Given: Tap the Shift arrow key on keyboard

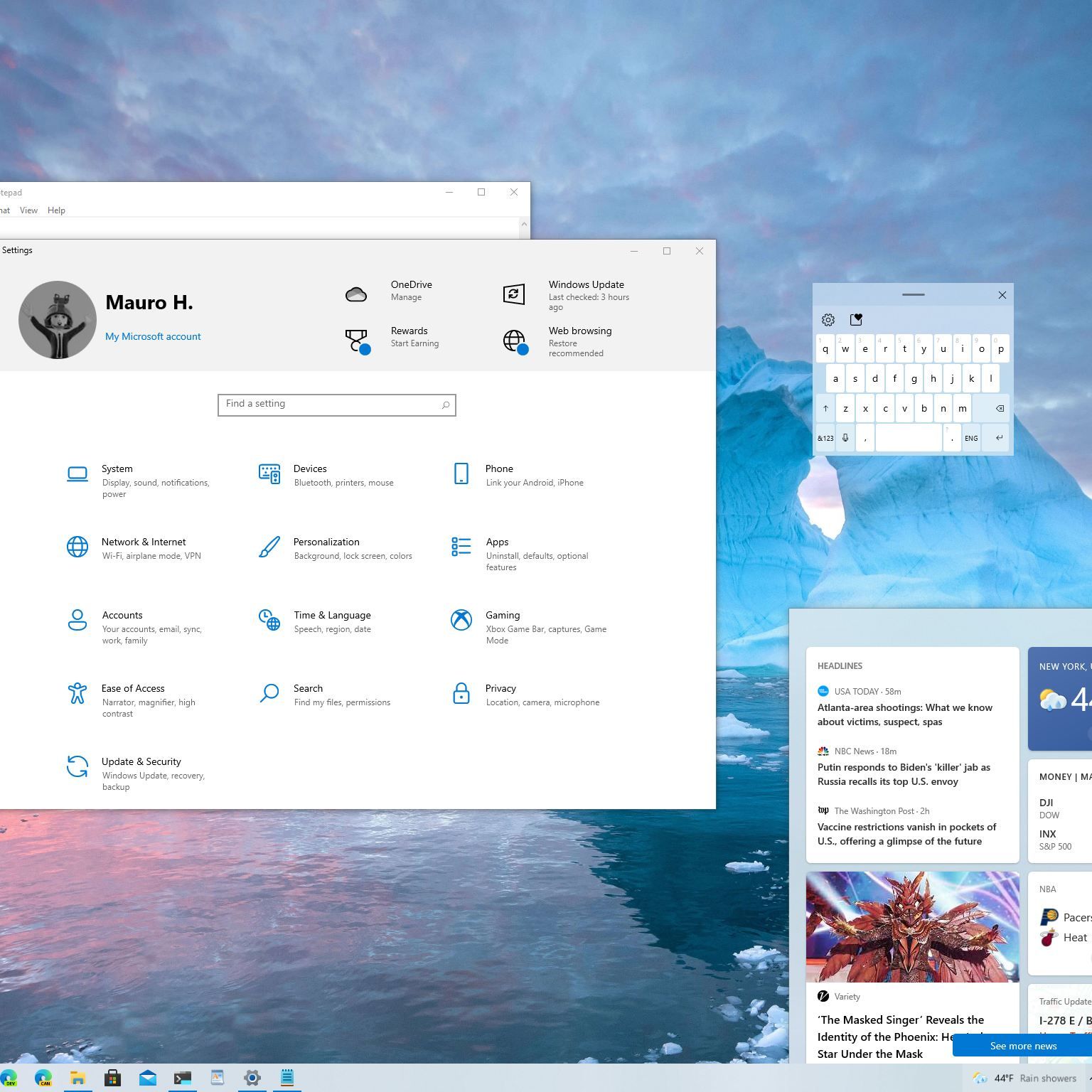Looking at the screenshot, I should click(825, 408).
